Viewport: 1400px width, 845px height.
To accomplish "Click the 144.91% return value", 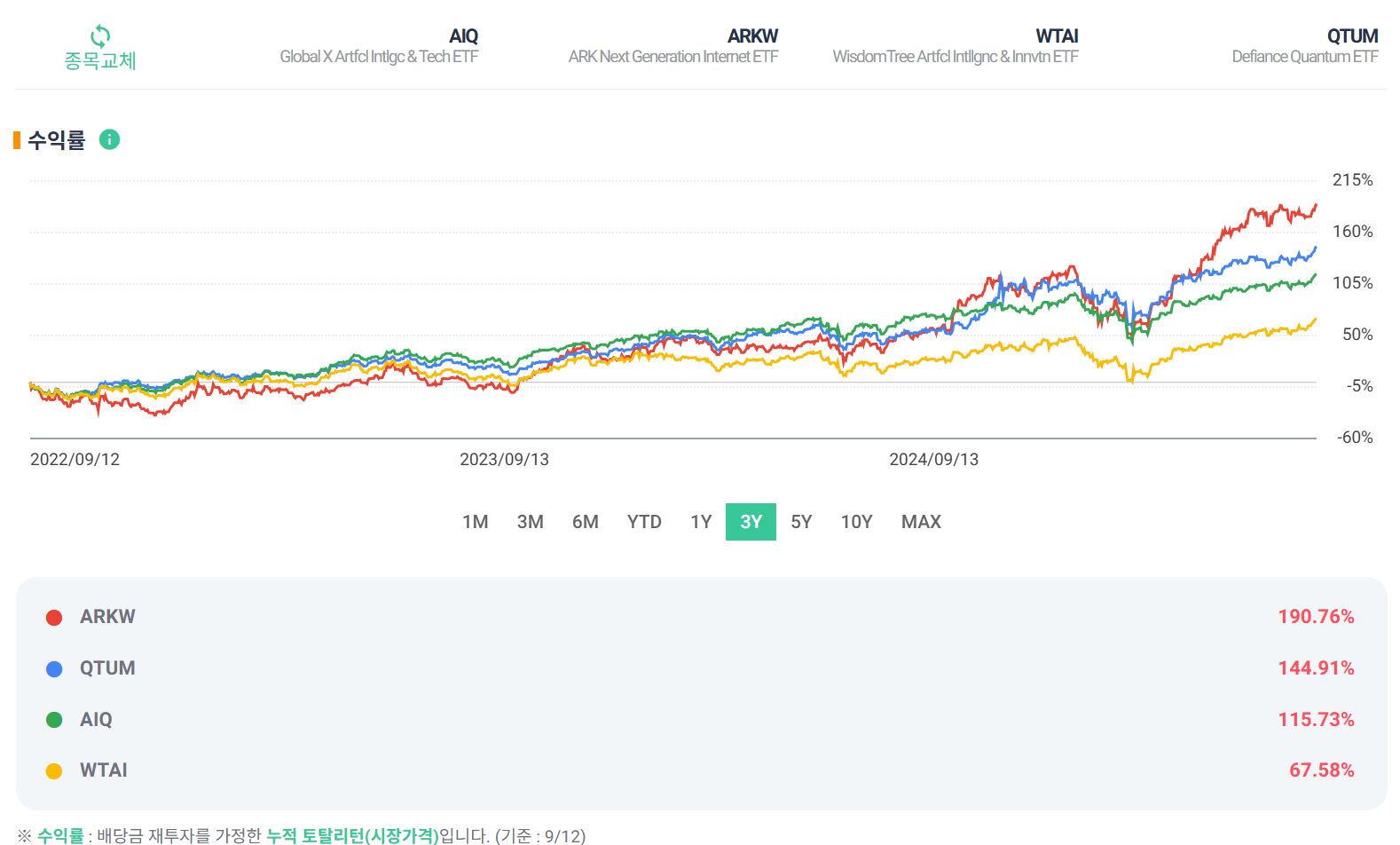I will pyautogui.click(x=1316, y=668).
